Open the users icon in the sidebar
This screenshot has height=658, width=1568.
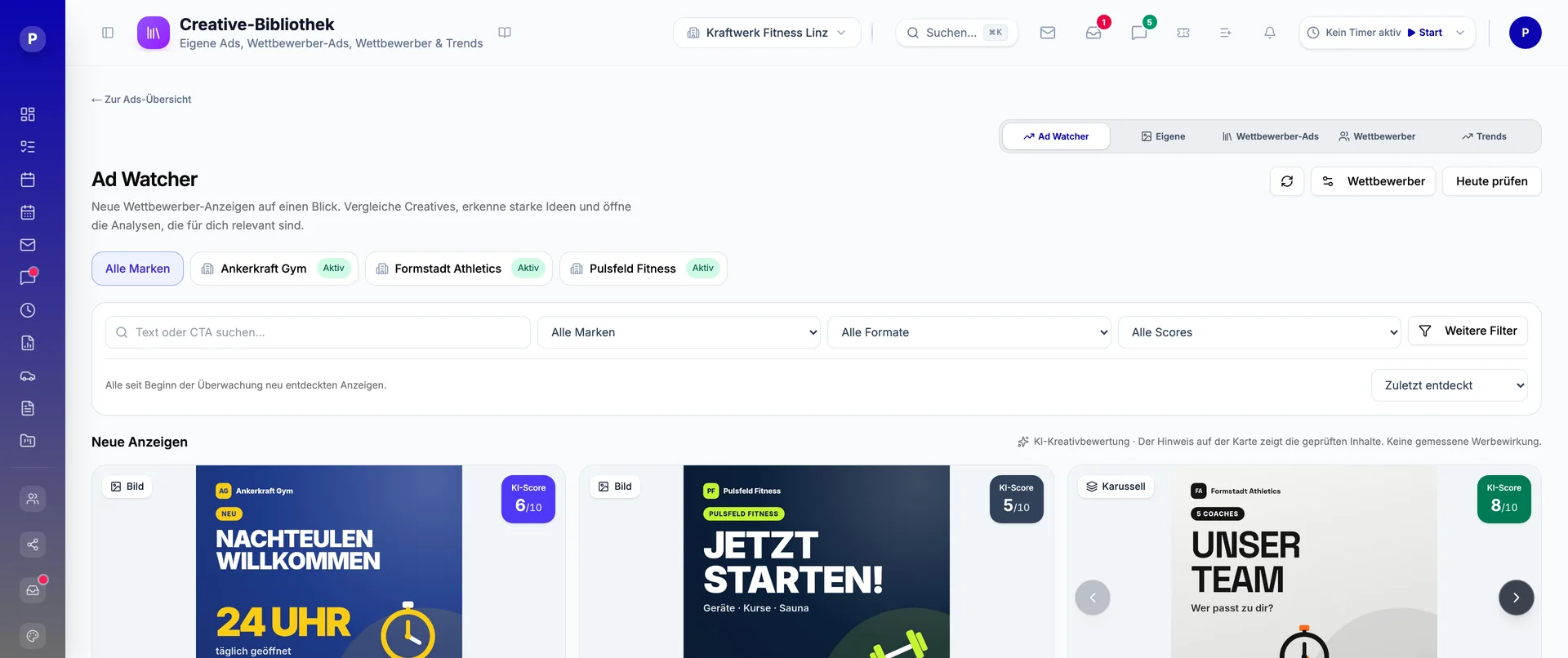(33, 499)
